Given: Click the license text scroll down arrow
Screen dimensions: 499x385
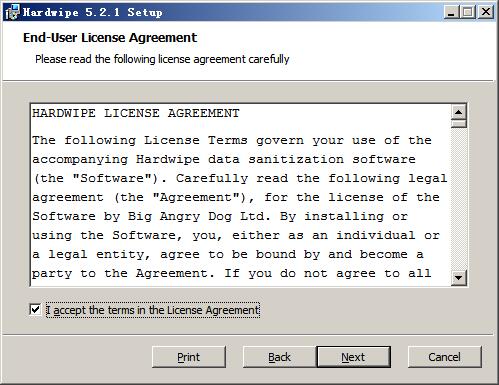Looking at the screenshot, I should [459, 277].
